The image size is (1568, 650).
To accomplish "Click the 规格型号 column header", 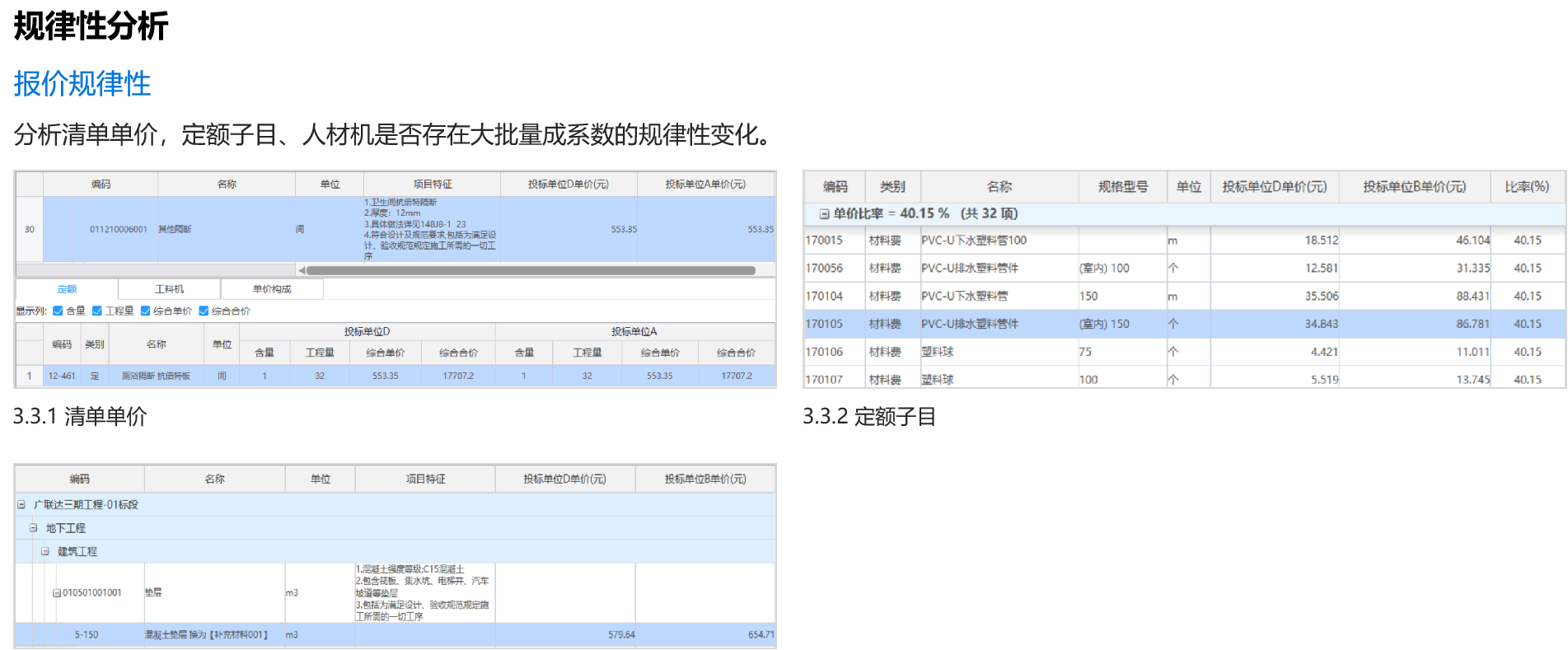I will [1122, 187].
